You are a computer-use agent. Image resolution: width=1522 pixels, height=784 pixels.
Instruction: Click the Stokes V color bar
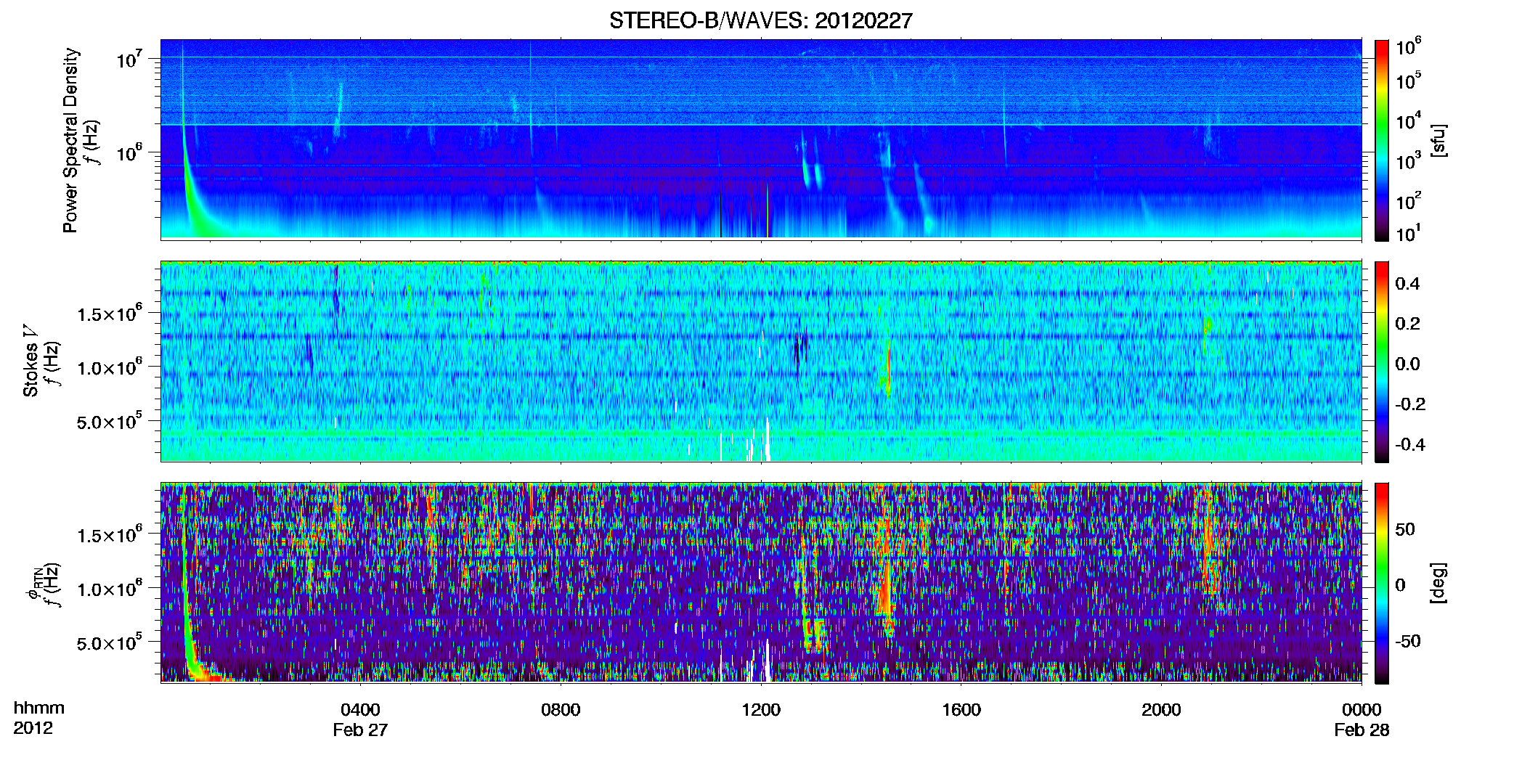point(1382,362)
